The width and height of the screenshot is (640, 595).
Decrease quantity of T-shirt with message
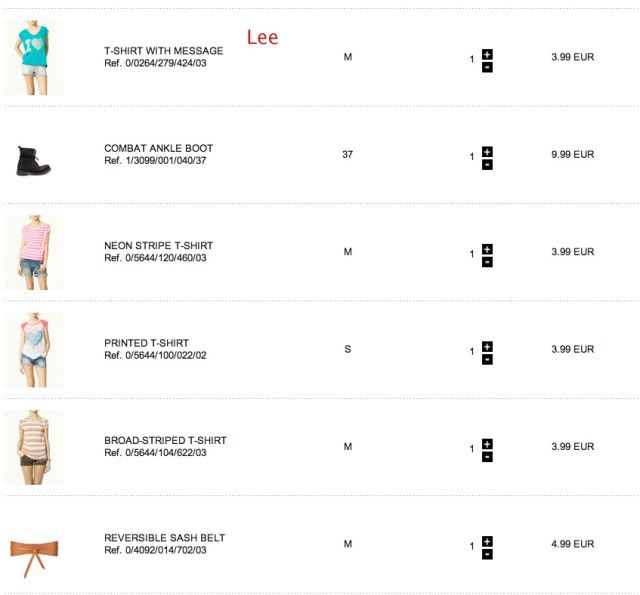pos(487,67)
